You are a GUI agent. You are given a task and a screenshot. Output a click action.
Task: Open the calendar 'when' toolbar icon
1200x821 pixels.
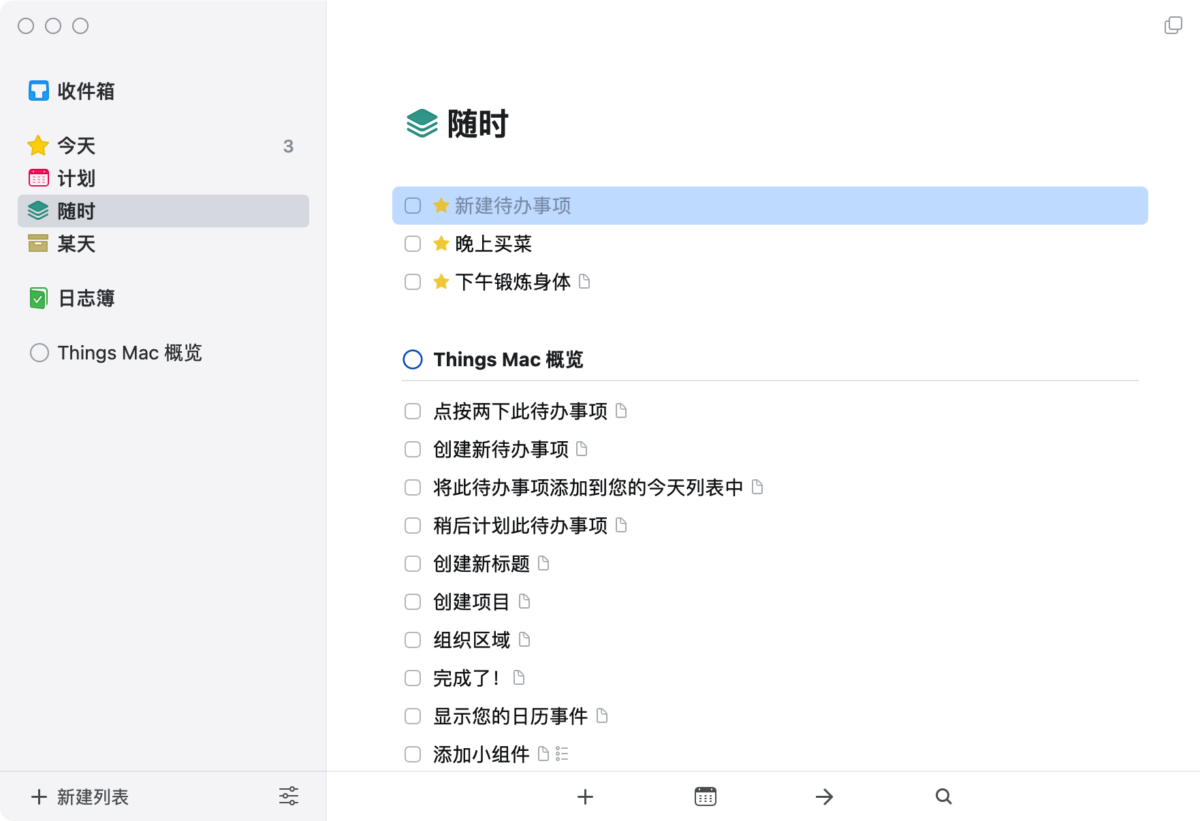[705, 797]
